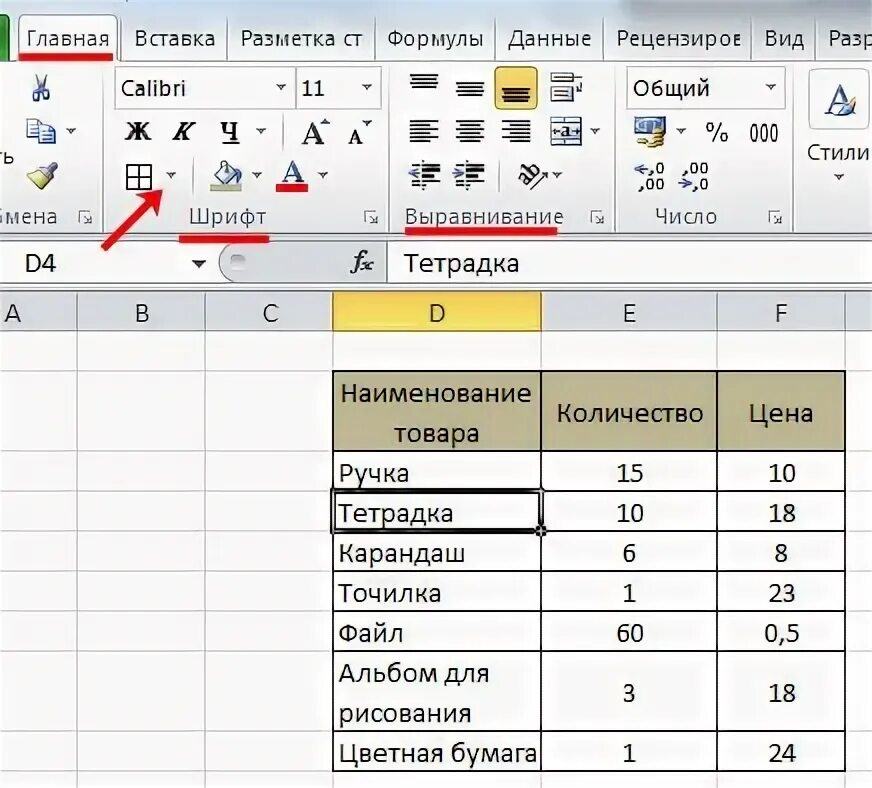Align text right

pyautogui.click(x=516, y=132)
